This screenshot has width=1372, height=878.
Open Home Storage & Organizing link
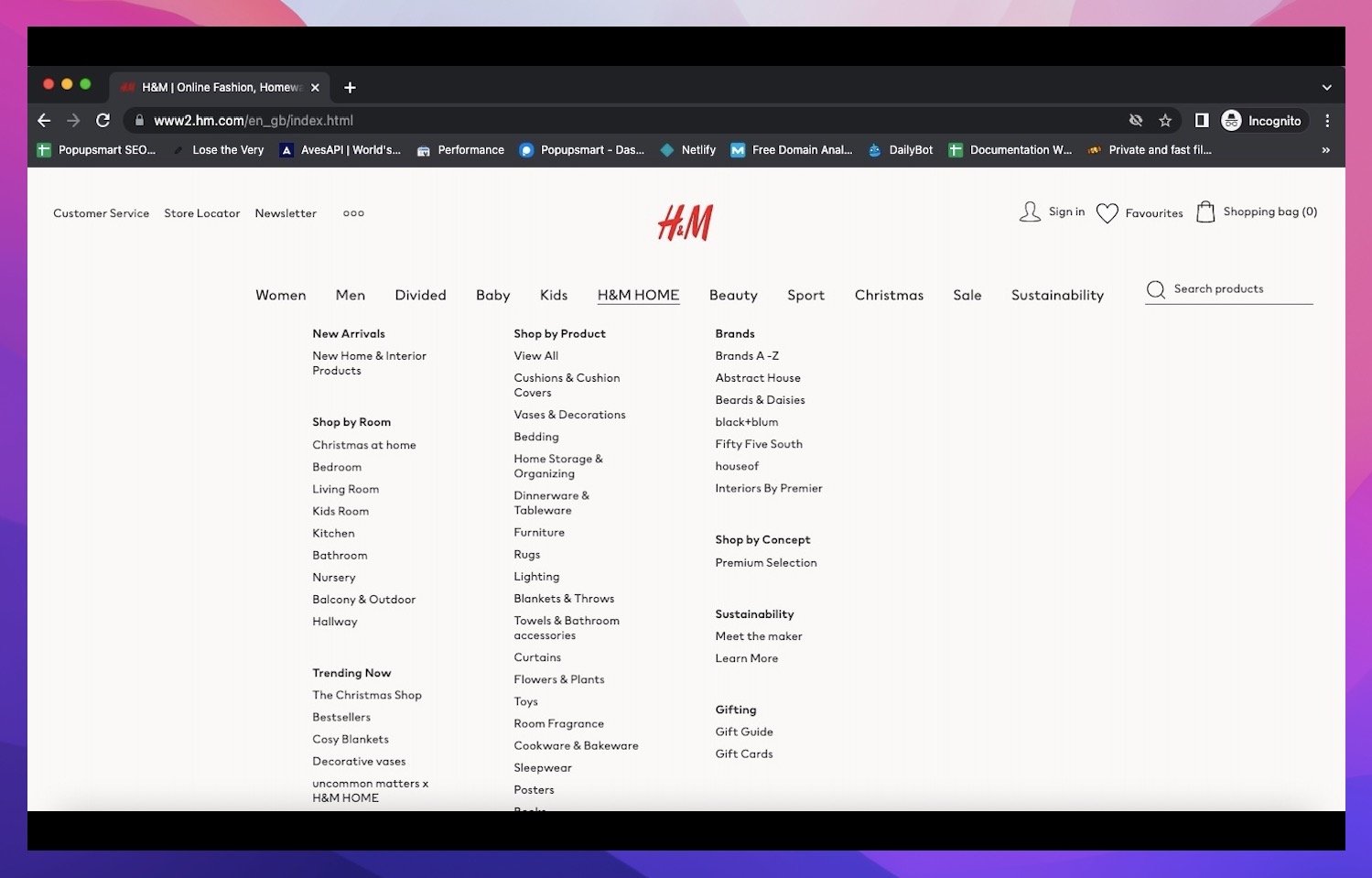tap(558, 466)
